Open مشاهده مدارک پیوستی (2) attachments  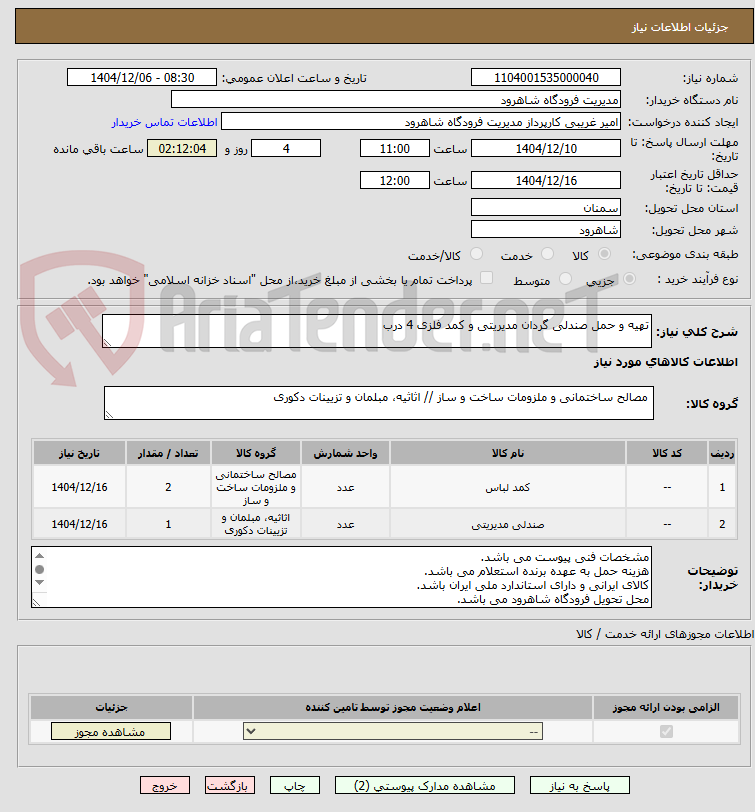pyautogui.click(x=425, y=785)
